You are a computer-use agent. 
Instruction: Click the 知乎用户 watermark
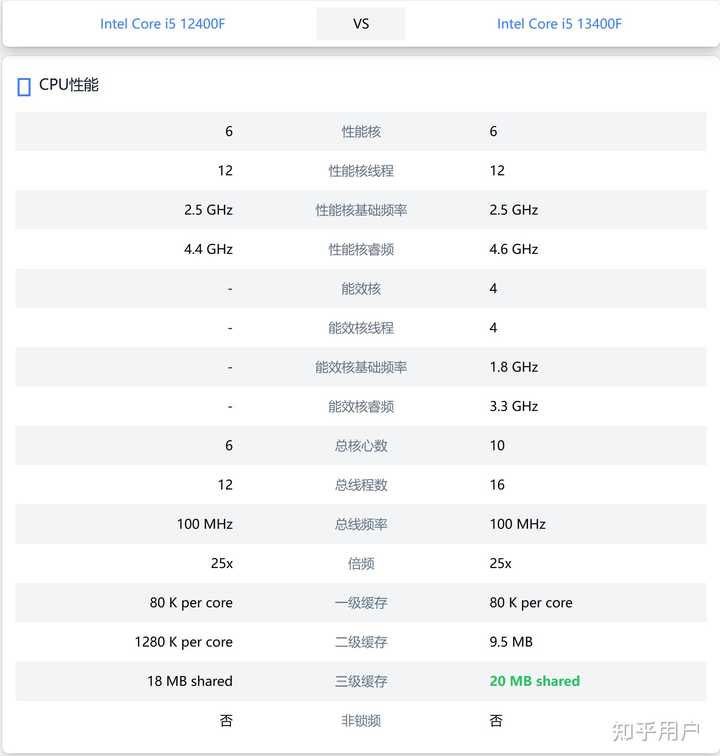click(656, 731)
